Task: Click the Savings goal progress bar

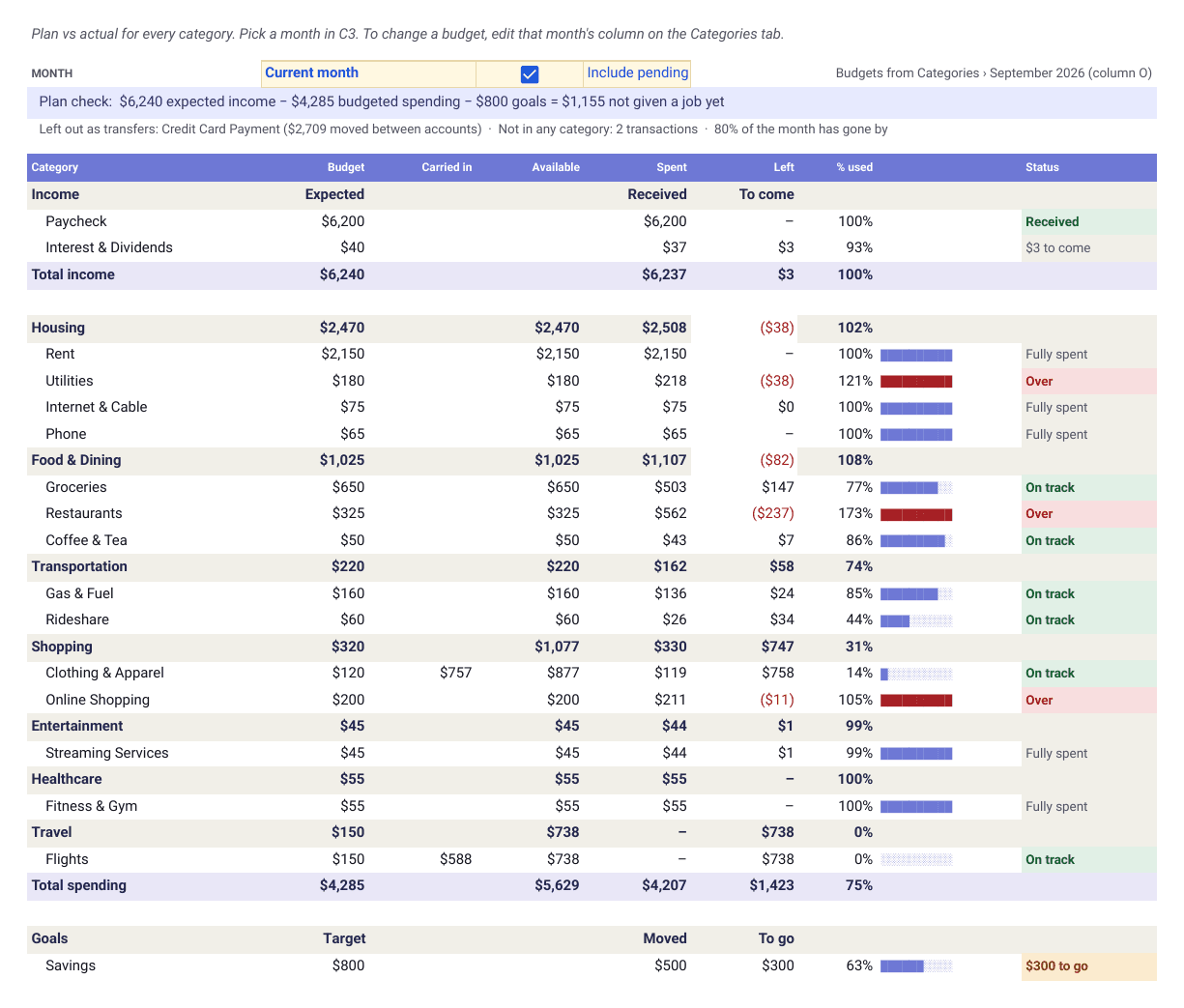Action: click(916, 966)
